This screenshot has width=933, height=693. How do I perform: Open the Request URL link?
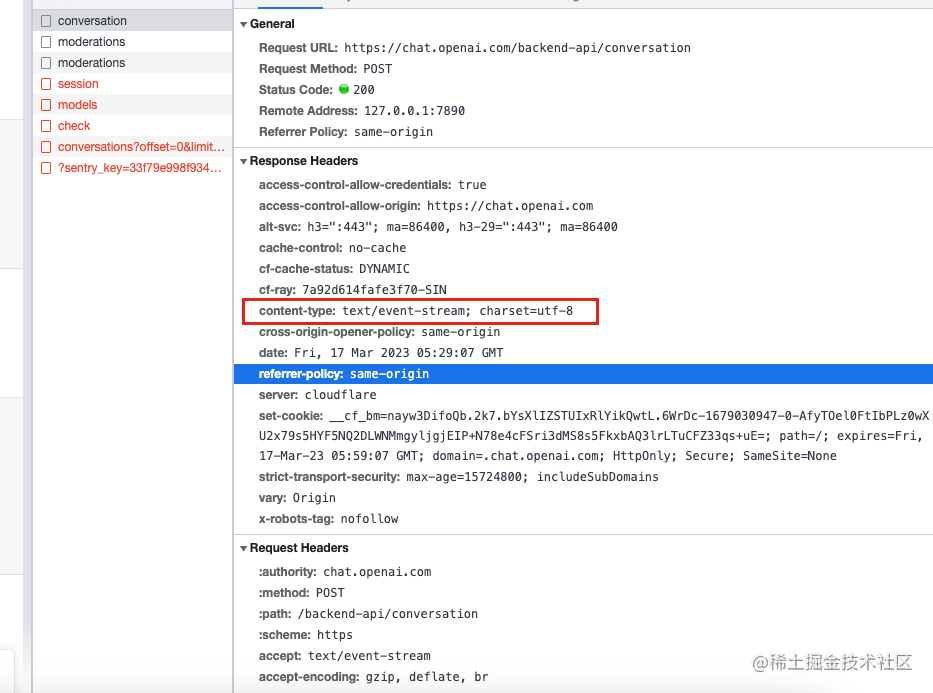521,47
